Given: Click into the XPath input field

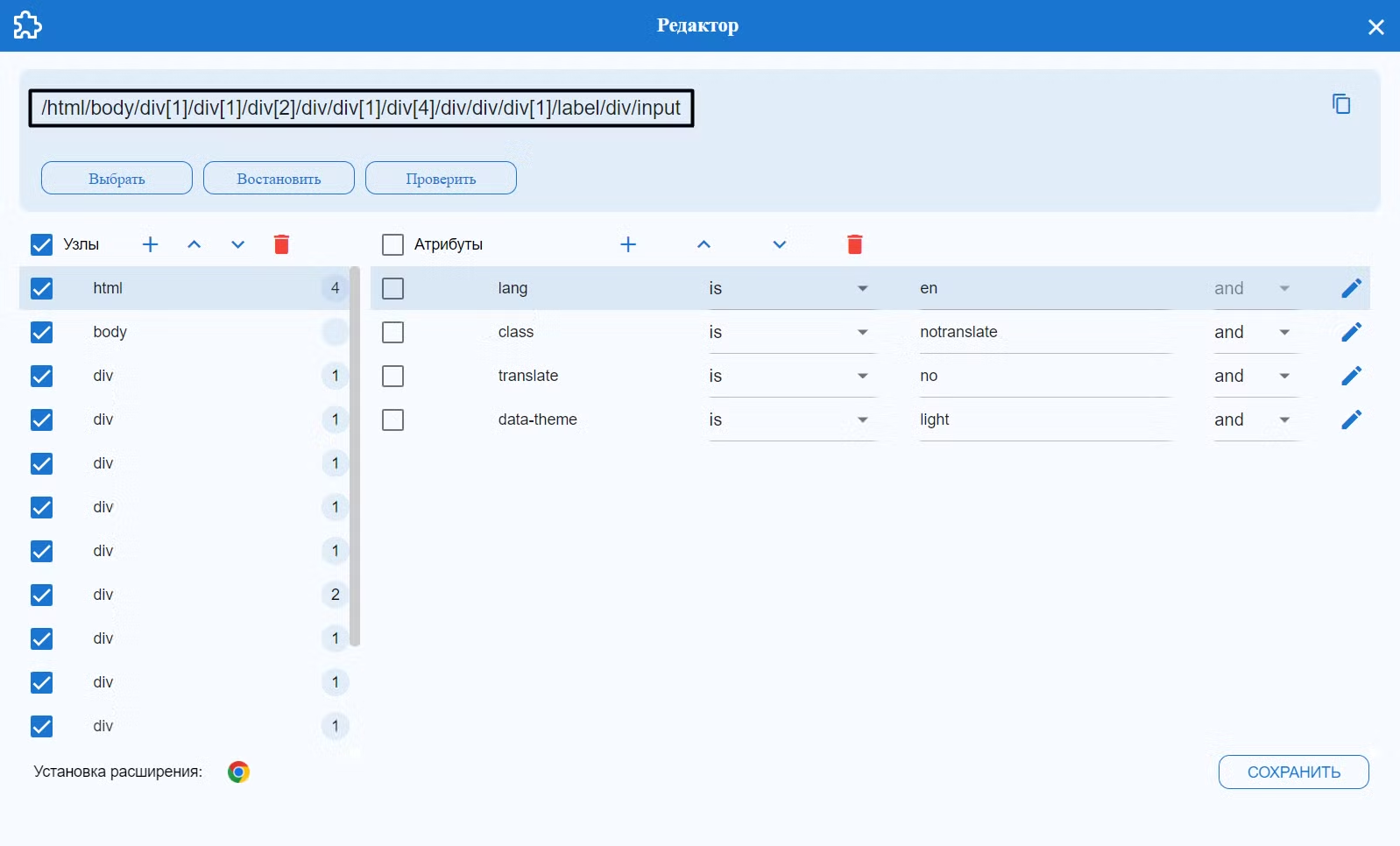Looking at the screenshot, I should point(361,108).
